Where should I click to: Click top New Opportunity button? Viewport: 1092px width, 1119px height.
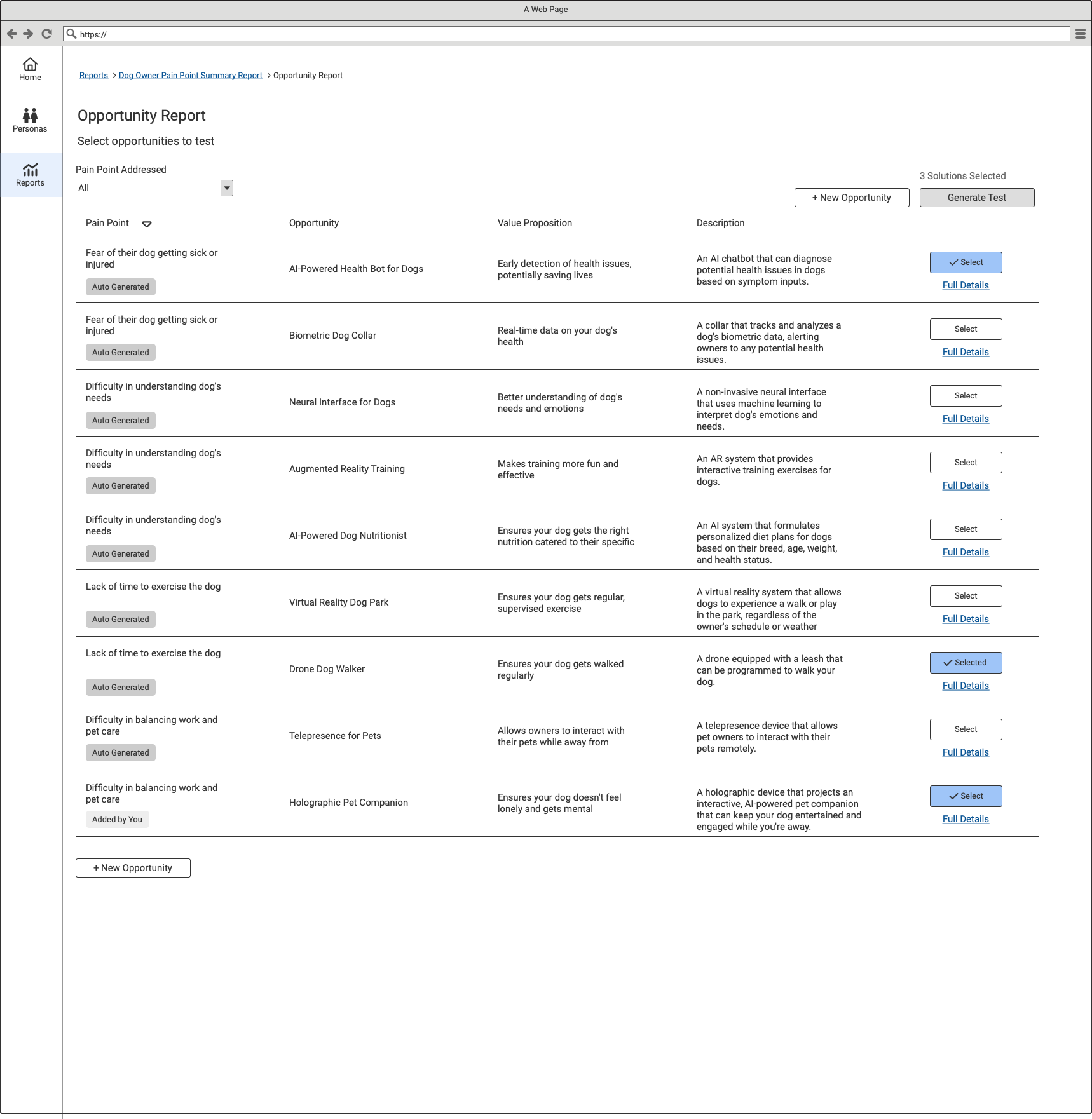tap(852, 198)
